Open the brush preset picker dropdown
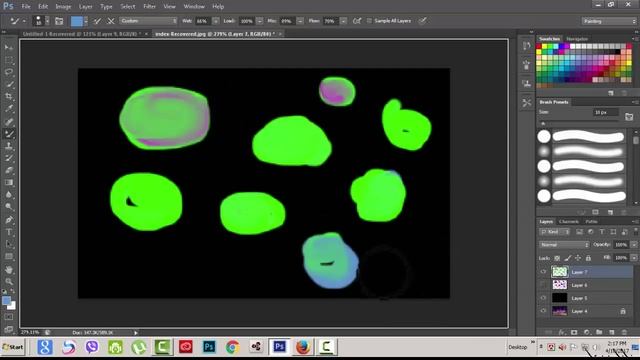Screen dimensions: 640x360 pos(47,21)
